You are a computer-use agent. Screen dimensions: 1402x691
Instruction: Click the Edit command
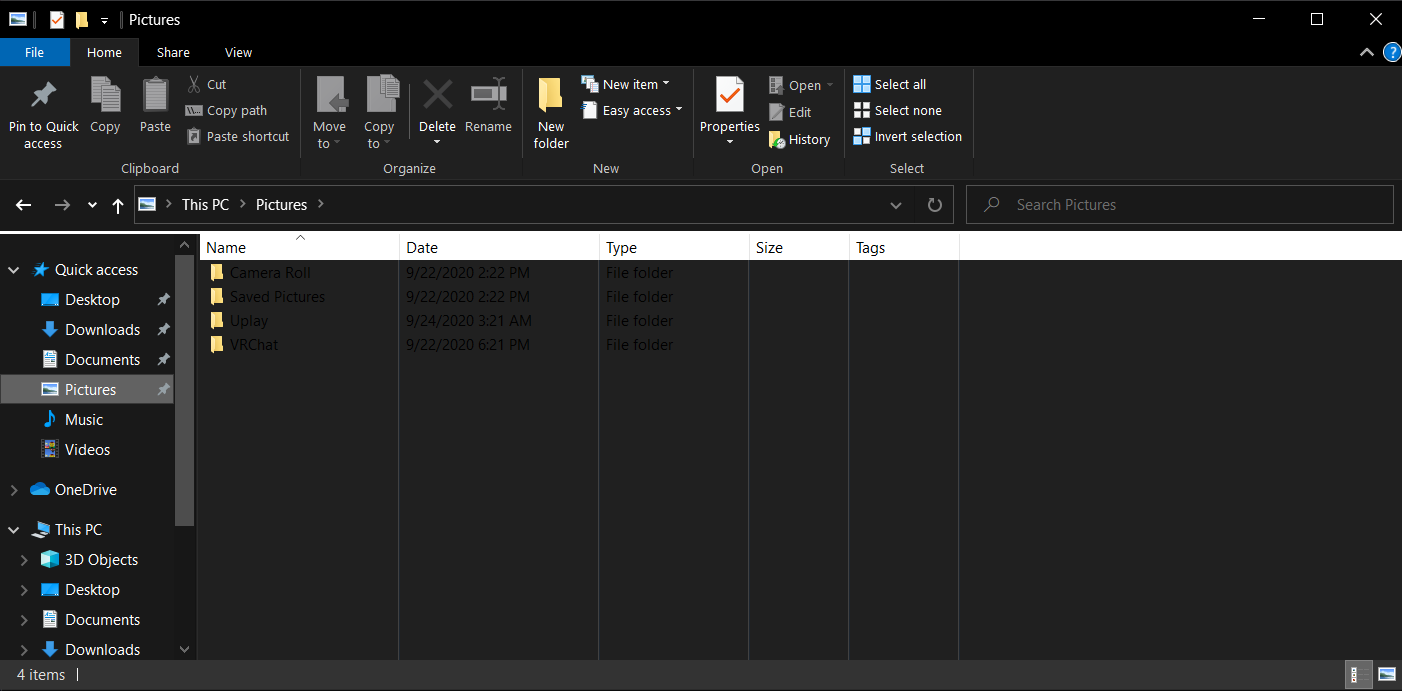pos(790,113)
